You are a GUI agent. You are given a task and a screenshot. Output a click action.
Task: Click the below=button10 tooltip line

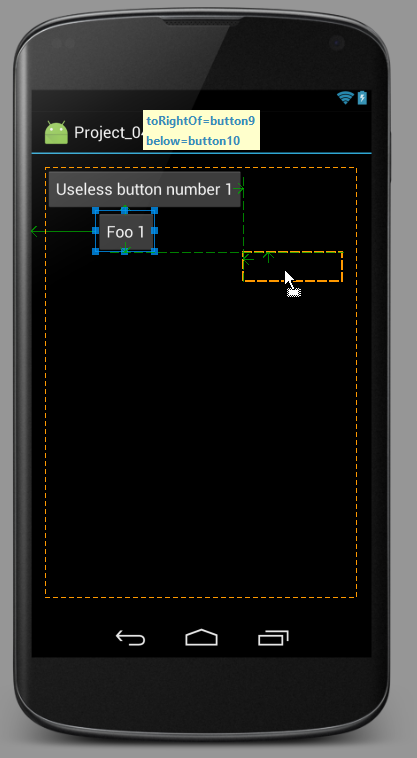point(193,141)
